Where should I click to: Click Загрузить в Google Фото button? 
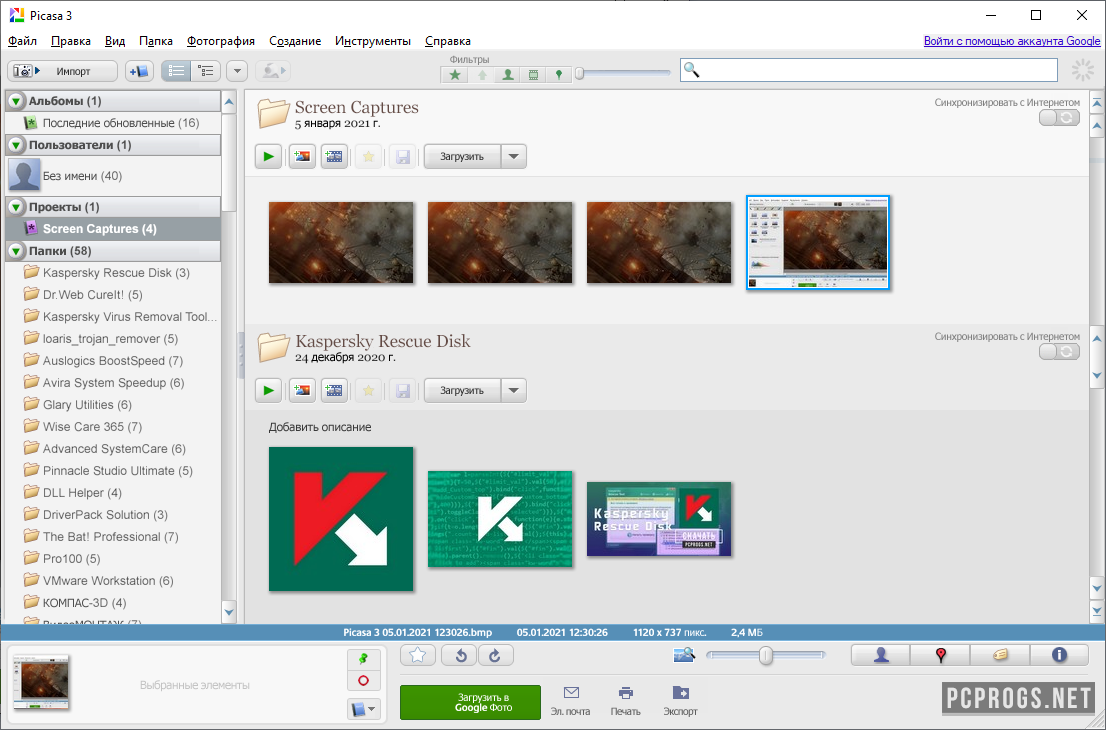470,702
